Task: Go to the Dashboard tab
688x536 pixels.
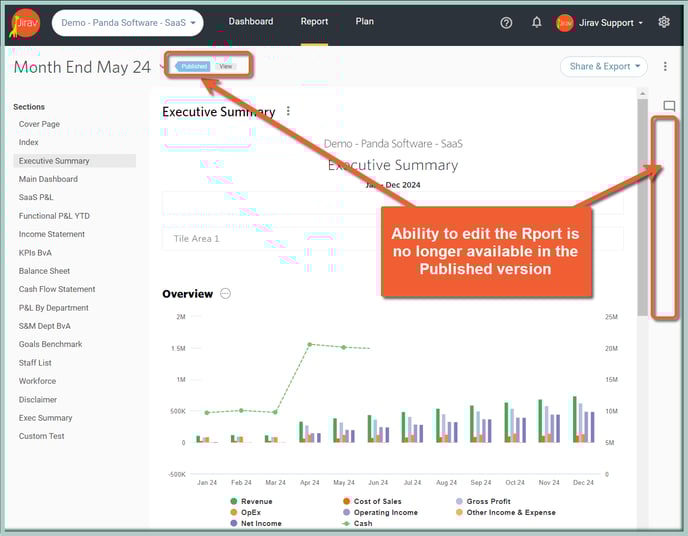Action: (251, 21)
